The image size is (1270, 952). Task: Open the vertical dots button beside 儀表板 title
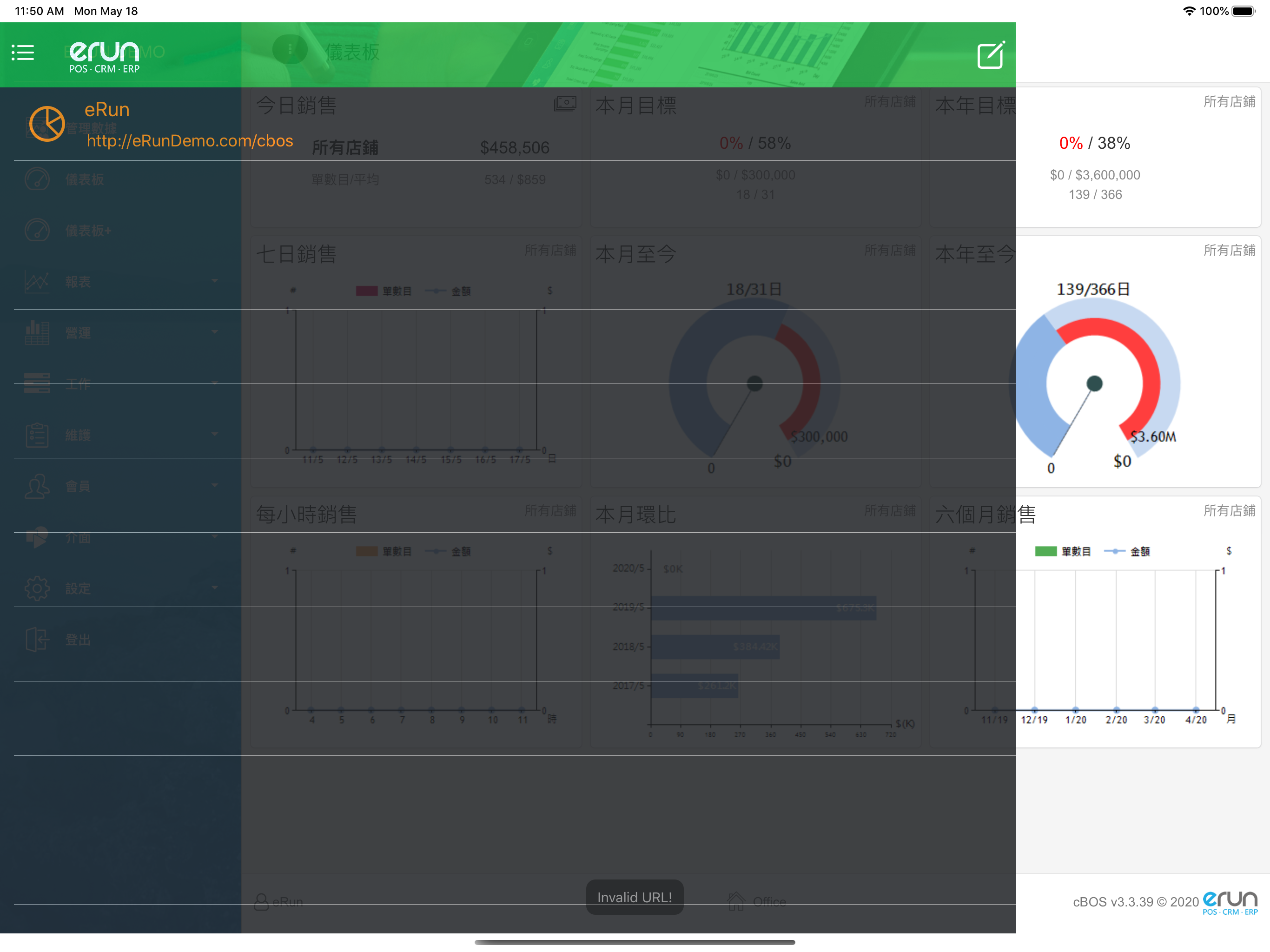(x=290, y=49)
